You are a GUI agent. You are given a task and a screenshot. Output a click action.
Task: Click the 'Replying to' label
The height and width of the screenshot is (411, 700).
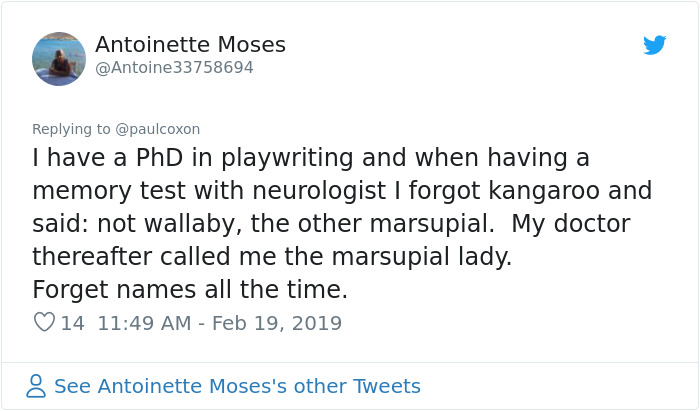click(x=72, y=129)
